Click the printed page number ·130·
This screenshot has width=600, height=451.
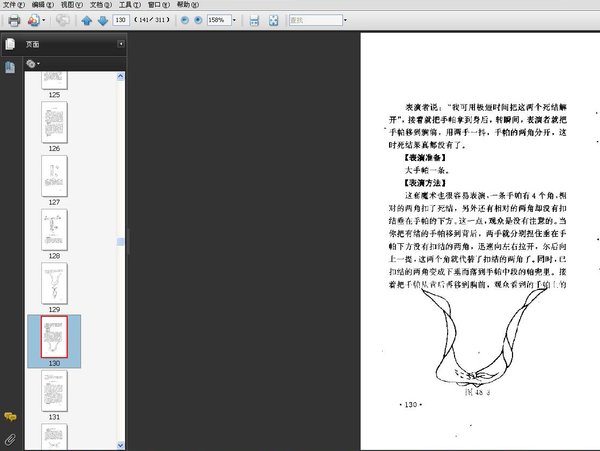pos(410,405)
